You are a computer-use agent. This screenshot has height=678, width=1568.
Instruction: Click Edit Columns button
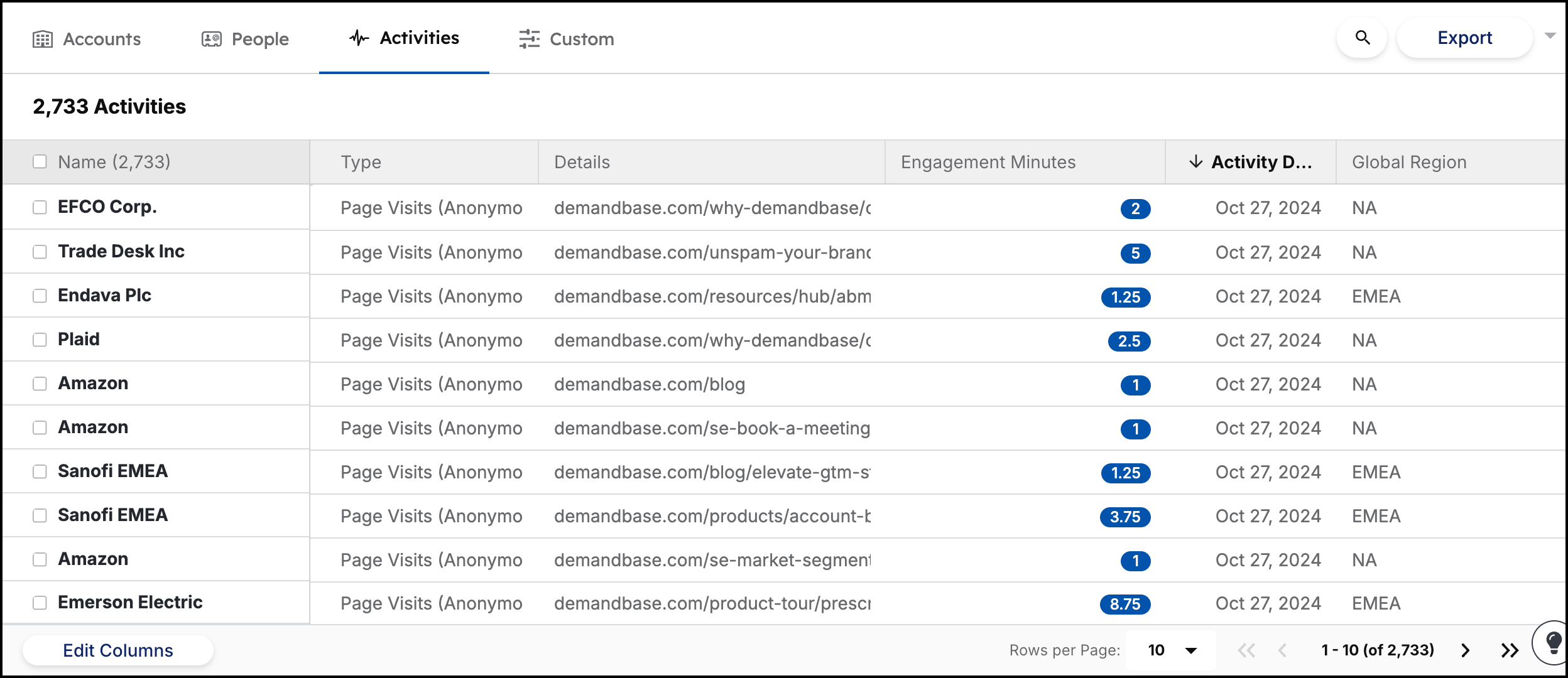pos(118,650)
